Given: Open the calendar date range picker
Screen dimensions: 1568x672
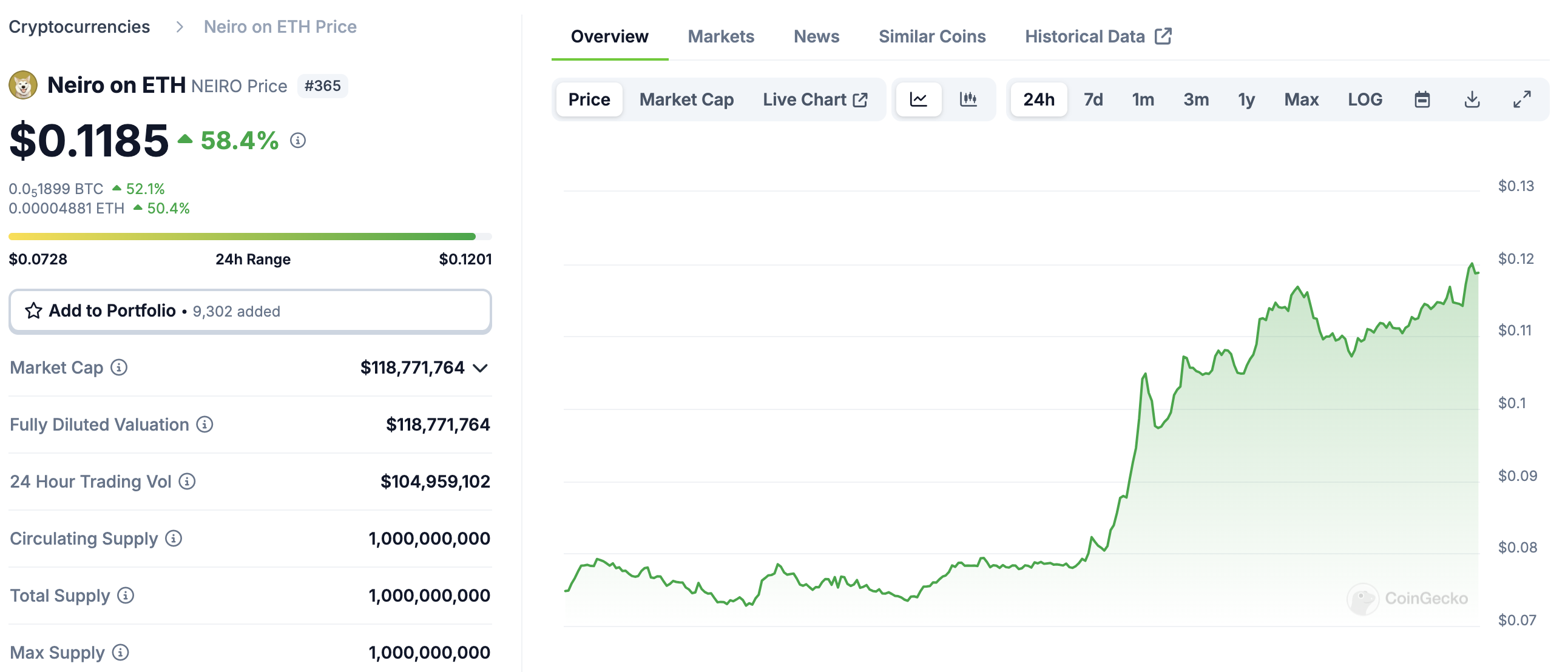Looking at the screenshot, I should pos(1421,99).
